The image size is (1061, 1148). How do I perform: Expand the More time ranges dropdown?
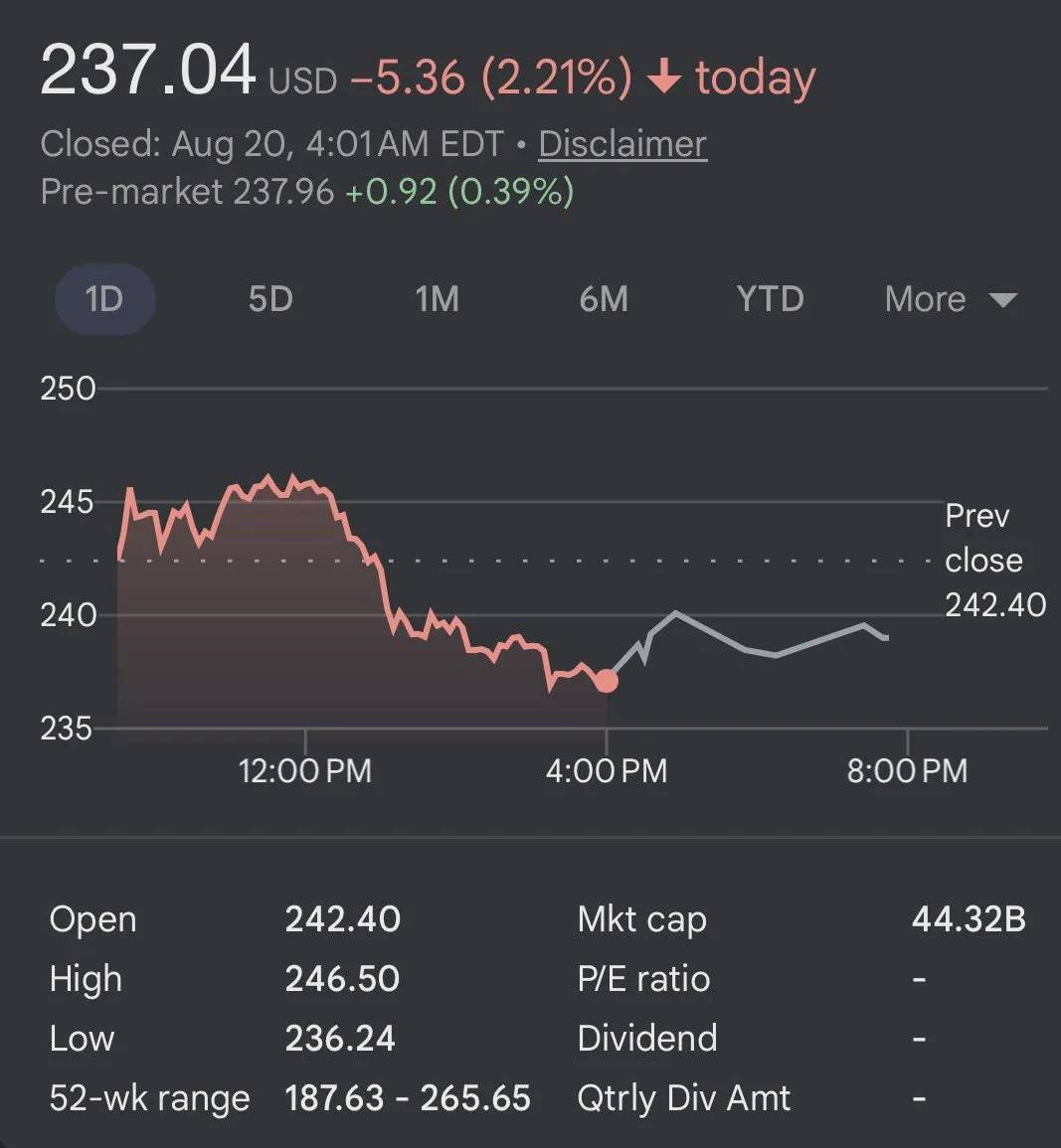tap(951, 299)
